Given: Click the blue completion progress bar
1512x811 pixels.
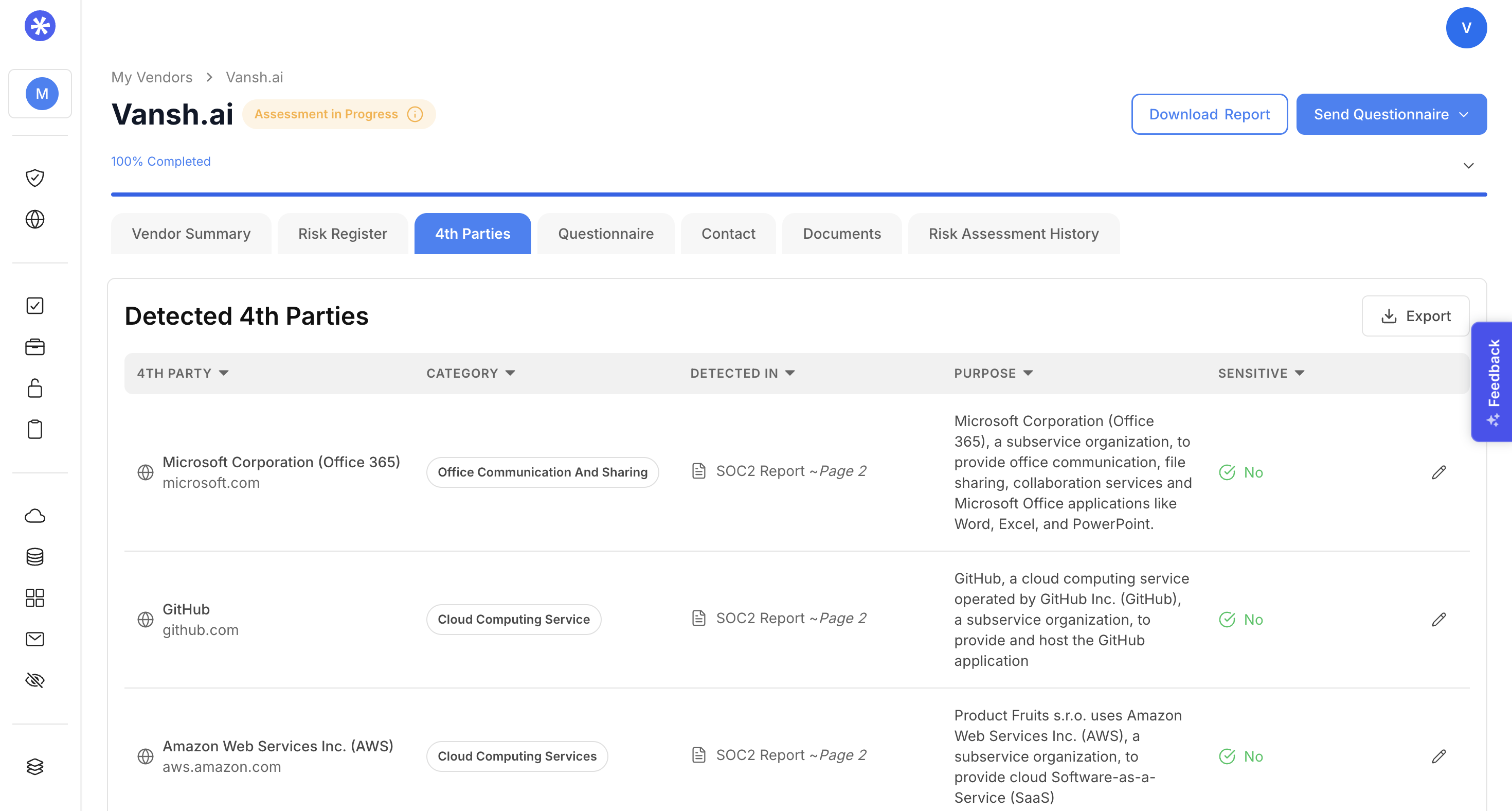Looking at the screenshot, I should pos(798,195).
